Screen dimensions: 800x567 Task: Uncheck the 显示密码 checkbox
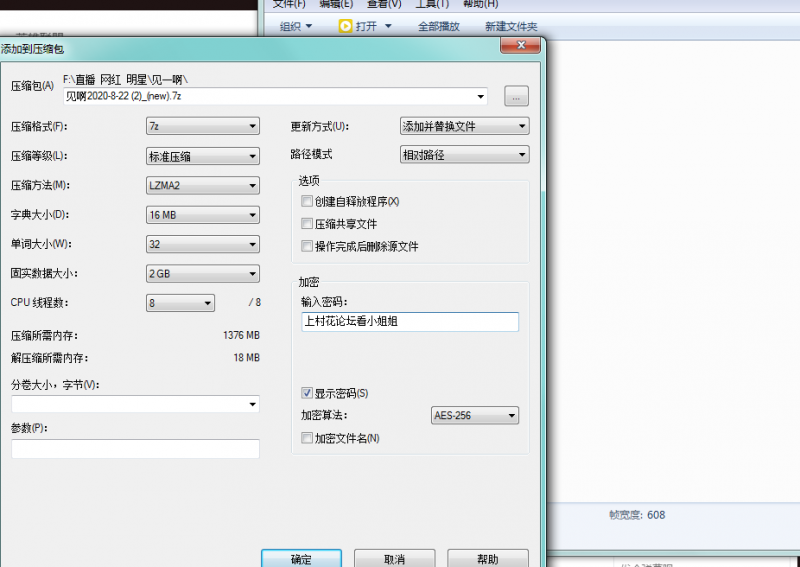pos(307,393)
